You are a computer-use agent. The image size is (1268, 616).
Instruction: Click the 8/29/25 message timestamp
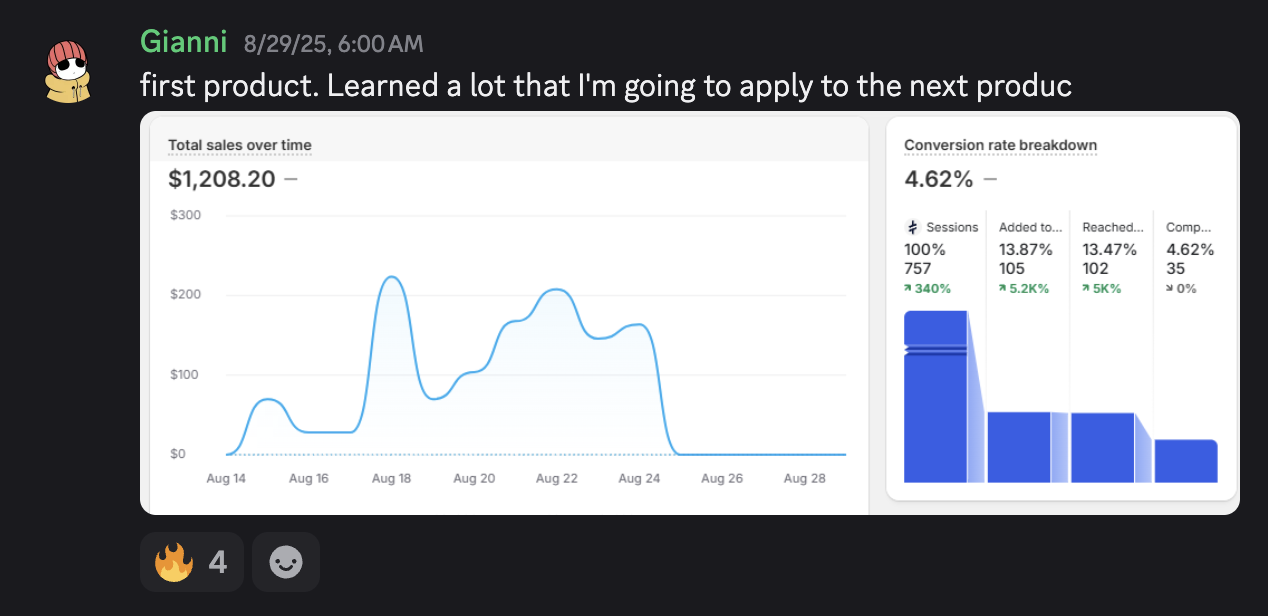coord(333,43)
